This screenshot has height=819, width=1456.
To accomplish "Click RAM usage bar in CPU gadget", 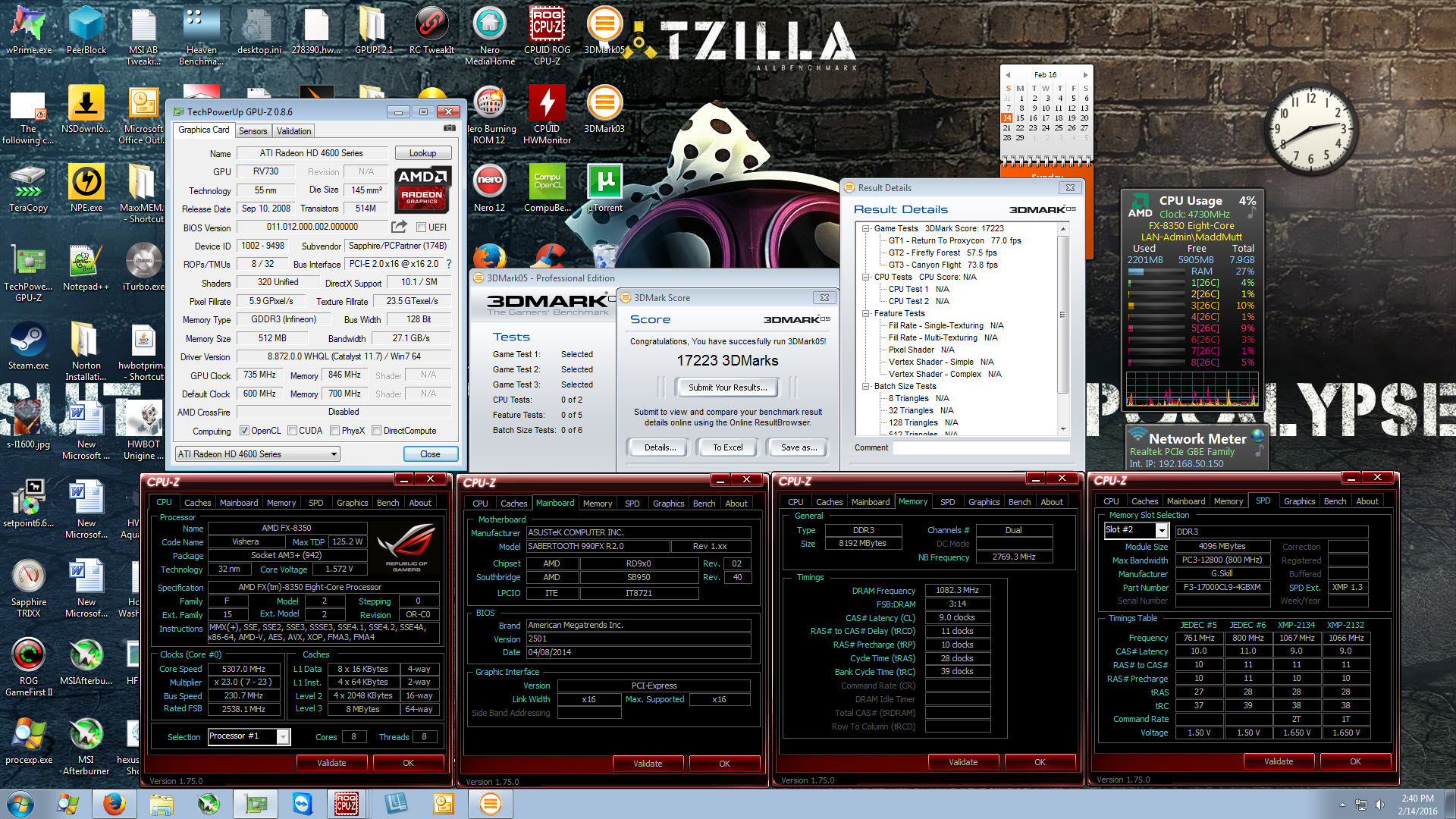I will coord(1156,271).
